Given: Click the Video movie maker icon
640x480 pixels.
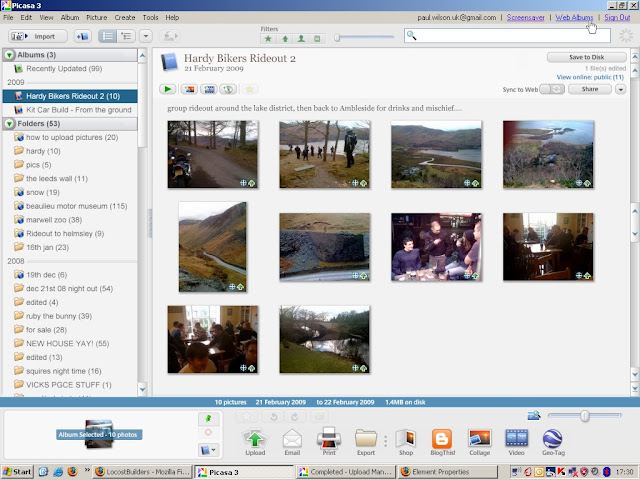Looking at the screenshot, I should pyautogui.click(x=516, y=437).
